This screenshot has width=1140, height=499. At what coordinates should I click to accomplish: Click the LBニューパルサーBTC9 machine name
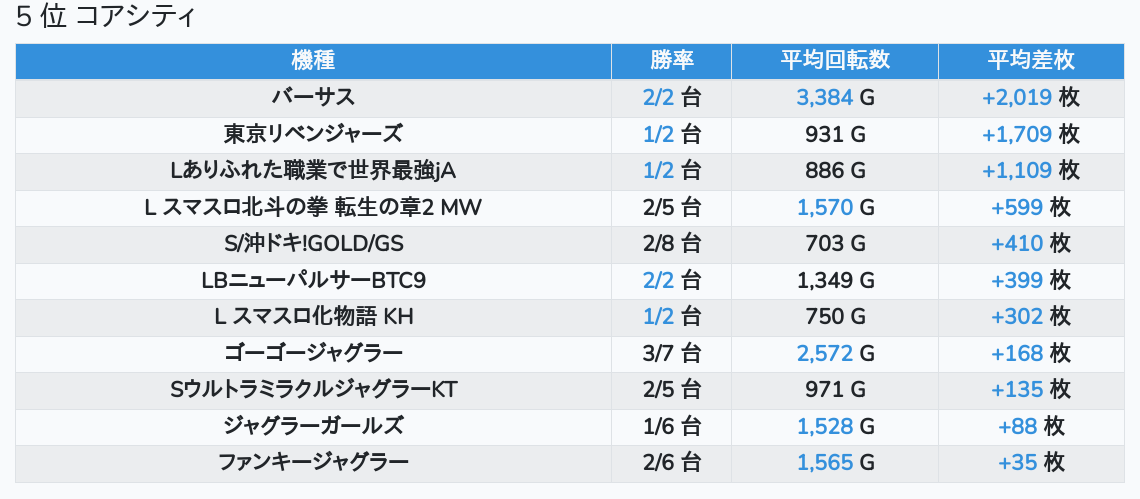[x=313, y=280]
